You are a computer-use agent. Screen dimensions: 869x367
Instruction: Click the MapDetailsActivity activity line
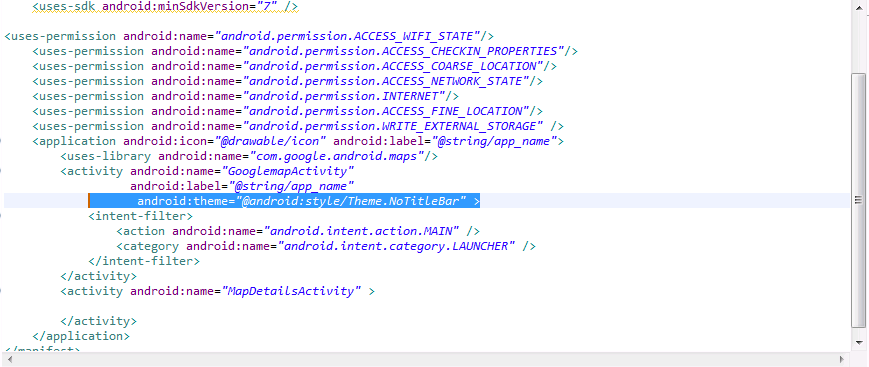[x=217, y=291]
